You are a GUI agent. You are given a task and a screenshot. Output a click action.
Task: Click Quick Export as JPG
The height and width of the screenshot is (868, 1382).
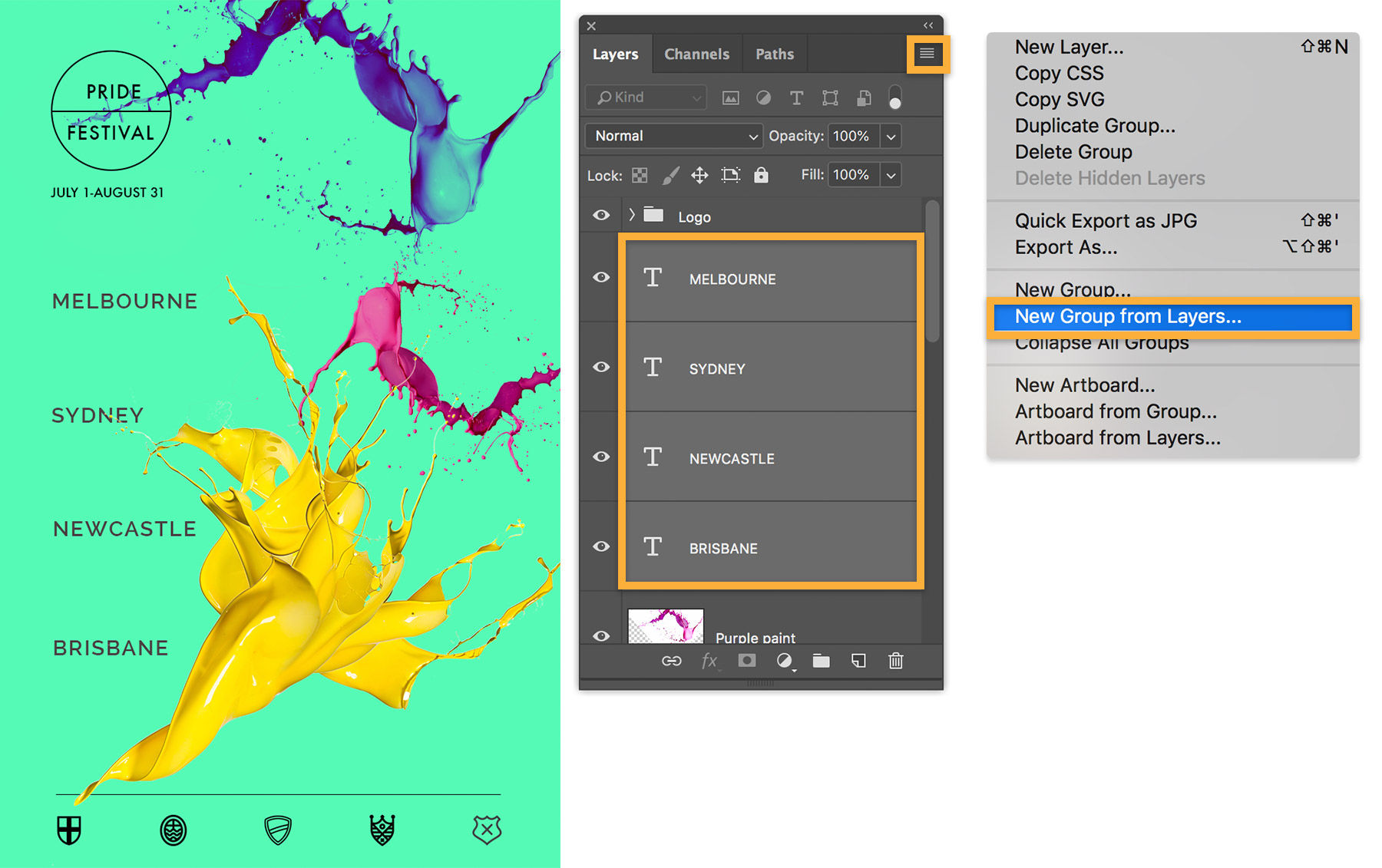click(x=1106, y=220)
